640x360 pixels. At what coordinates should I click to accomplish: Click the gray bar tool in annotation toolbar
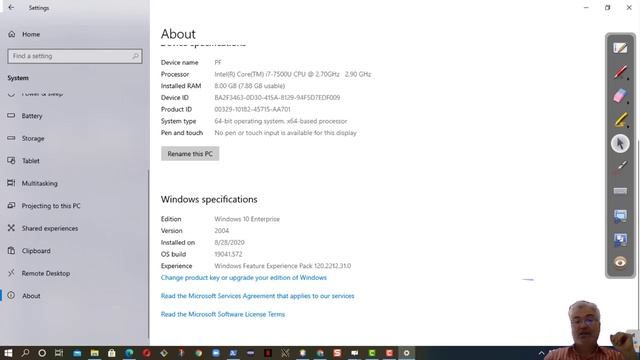[620, 191]
